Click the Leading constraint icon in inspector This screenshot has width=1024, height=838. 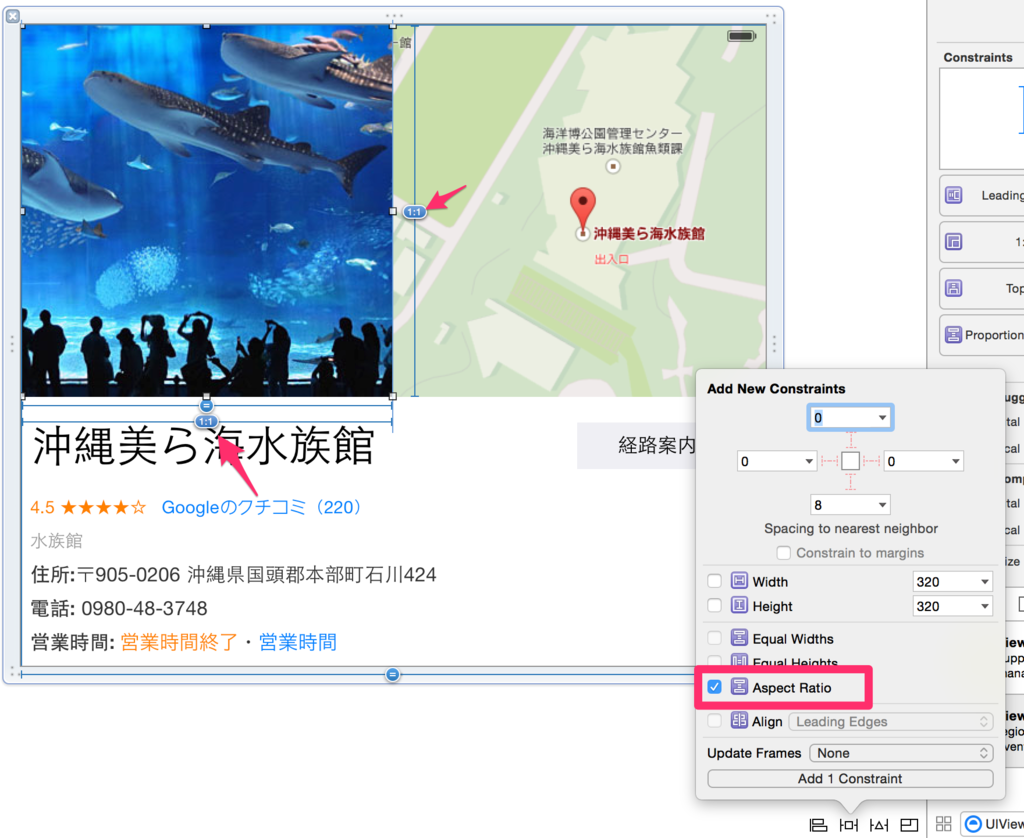pyautogui.click(x=953, y=195)
